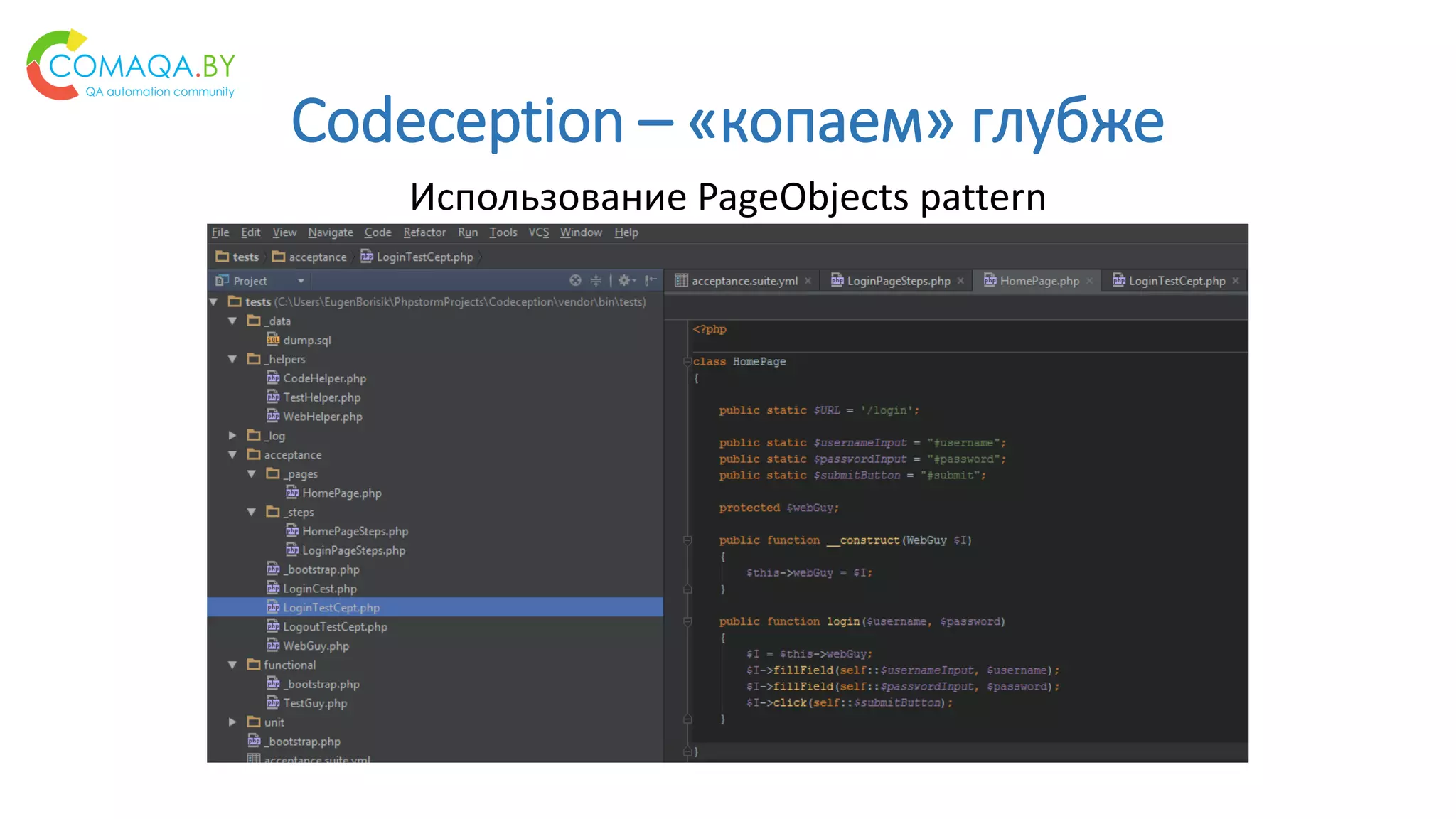
Task: Collapse the acceptance folder
Action: 232,454
